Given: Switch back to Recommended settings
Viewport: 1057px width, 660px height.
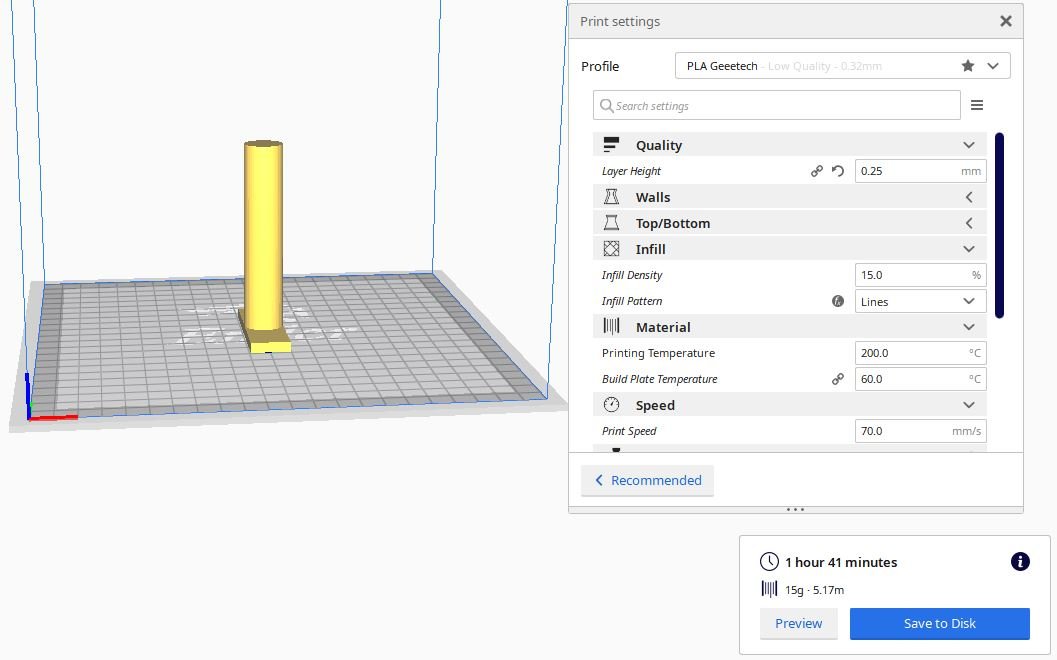Looking at the screenshot, I should [647, 480].
